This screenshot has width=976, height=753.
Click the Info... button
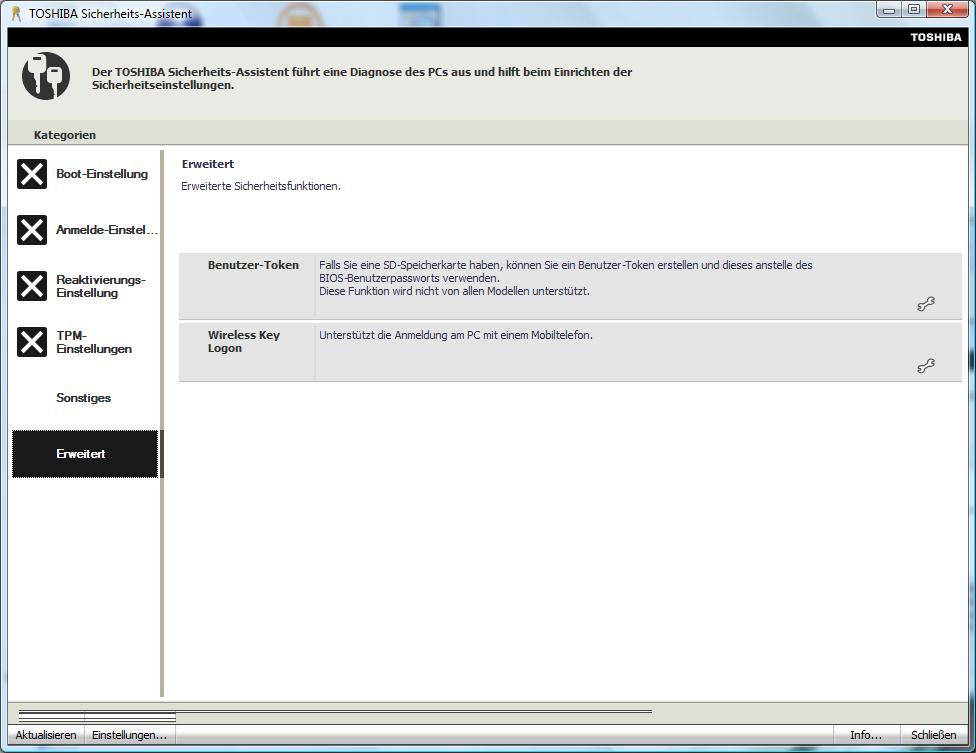click(866, 735)
